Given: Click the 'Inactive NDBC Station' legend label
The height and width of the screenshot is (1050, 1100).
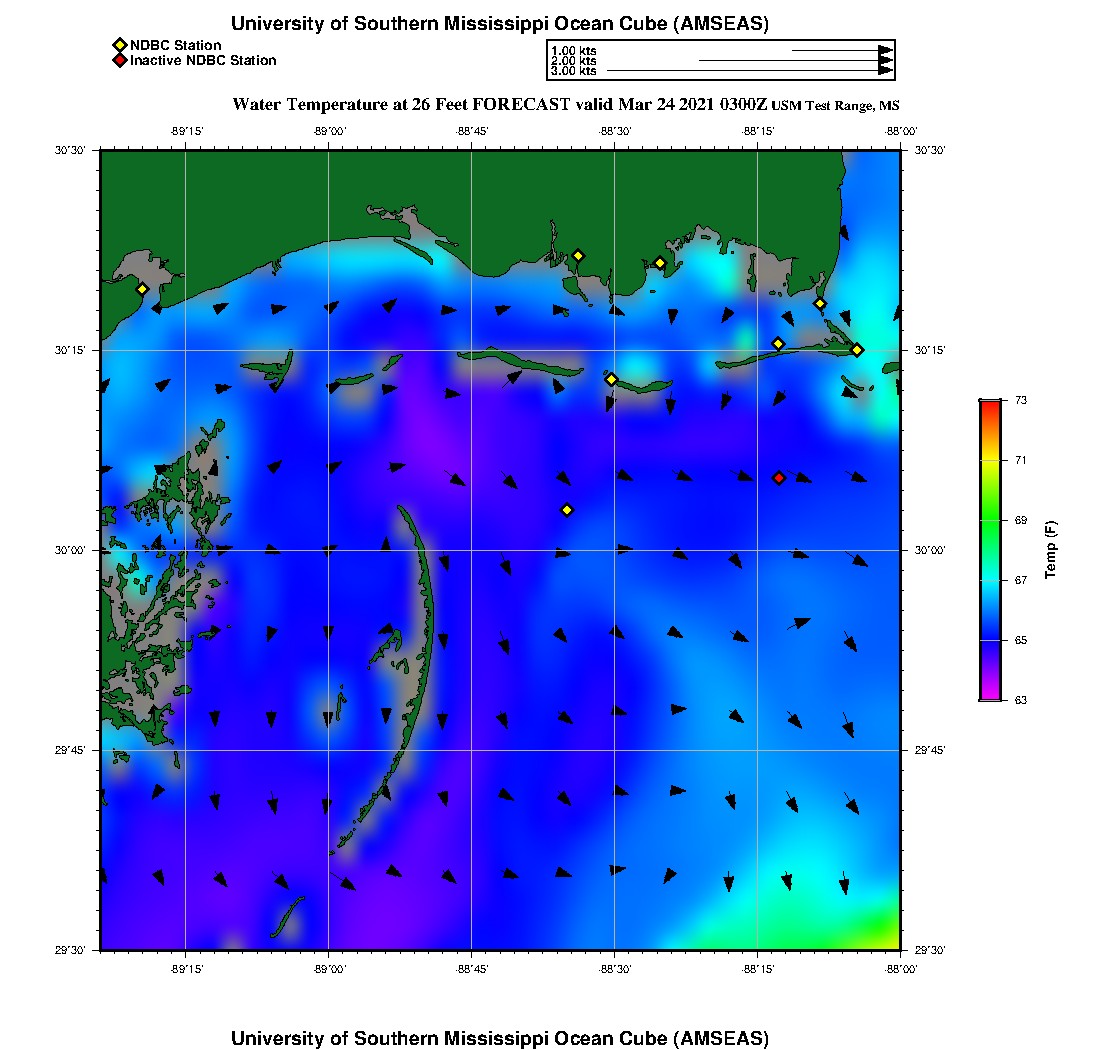Looking at the screenshot, I should click(203, 61).
